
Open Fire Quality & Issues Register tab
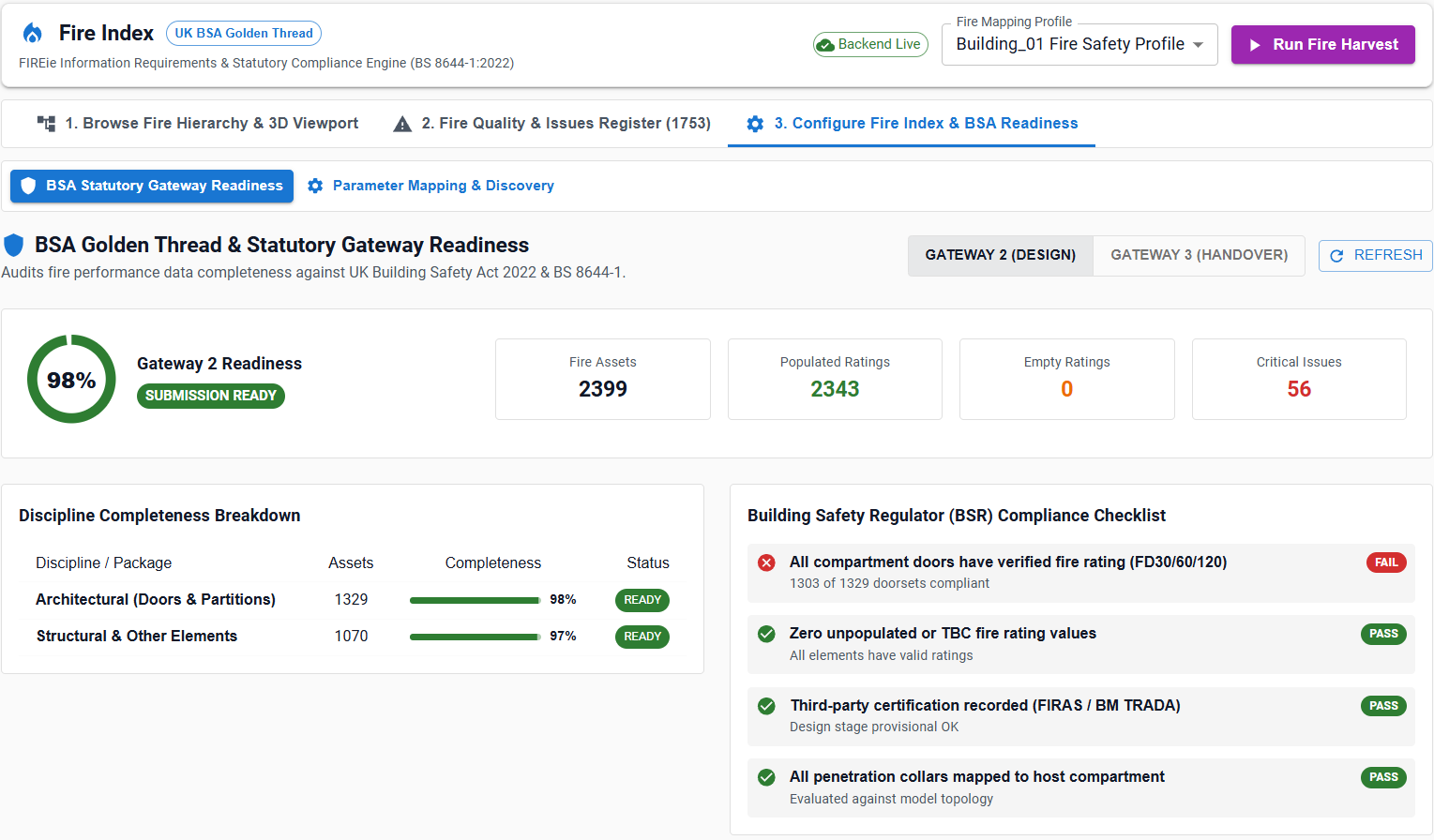coord(551,124)
